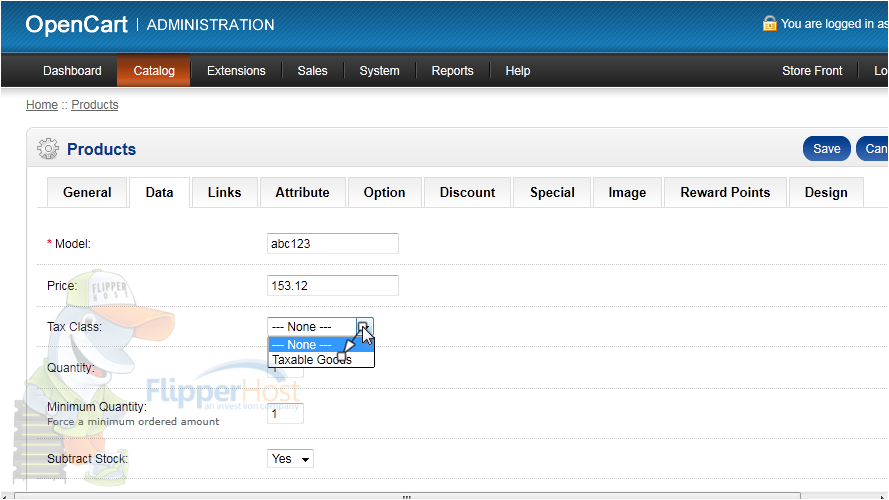Choose '--- None ---' in Tax Class list
Screen dimensions: 889x500
pos(320,345)
